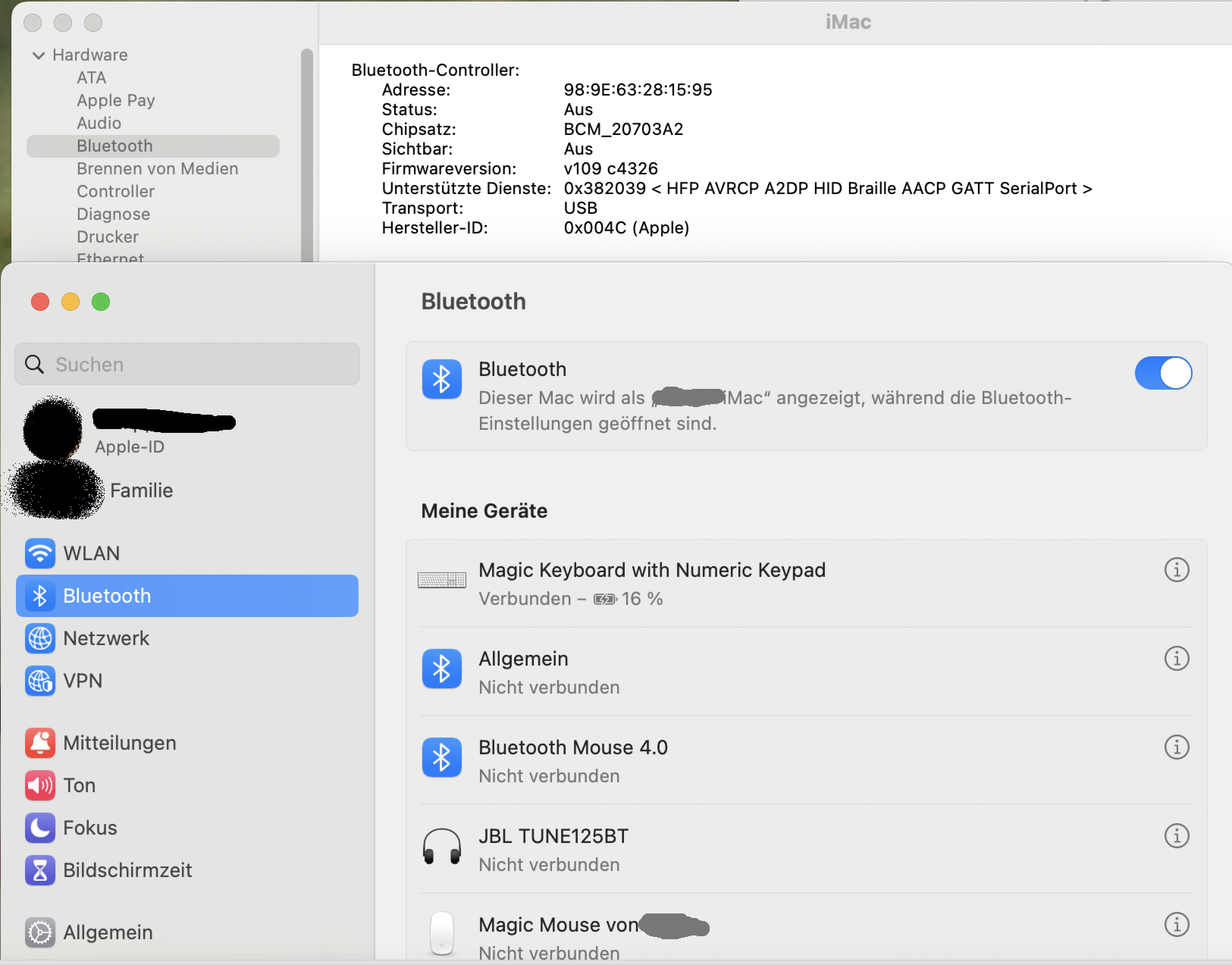Open Fokus settings pane
The image size is (1232, 965).
click(x=90, y=828)
